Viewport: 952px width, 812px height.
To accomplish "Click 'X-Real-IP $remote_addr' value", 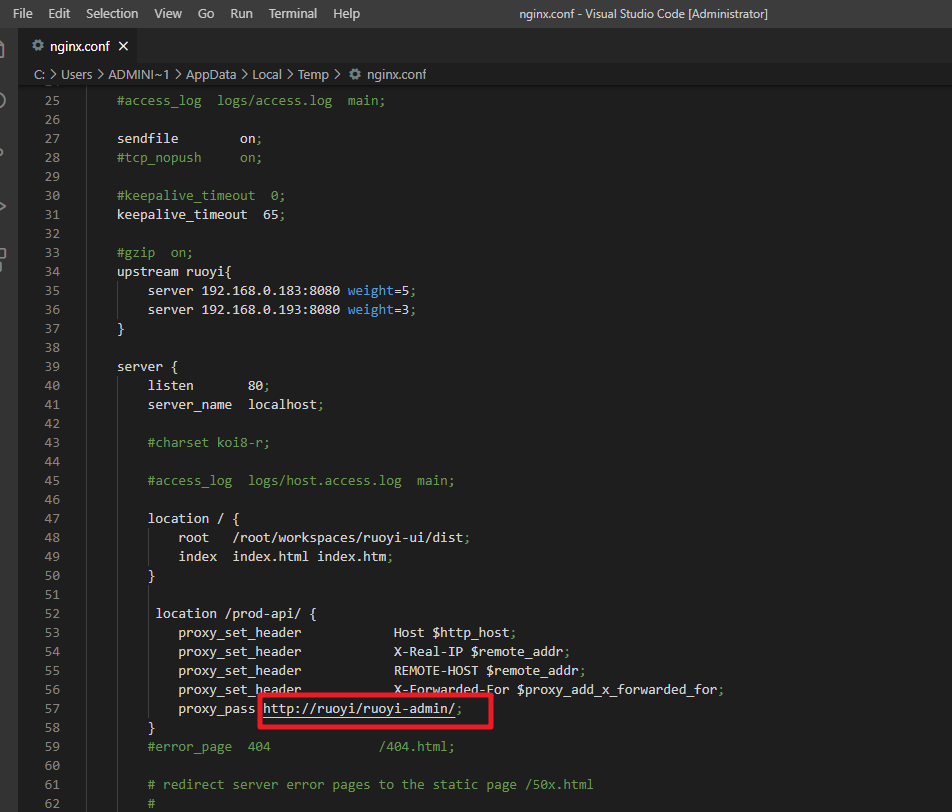I will (x=478, y=652).
